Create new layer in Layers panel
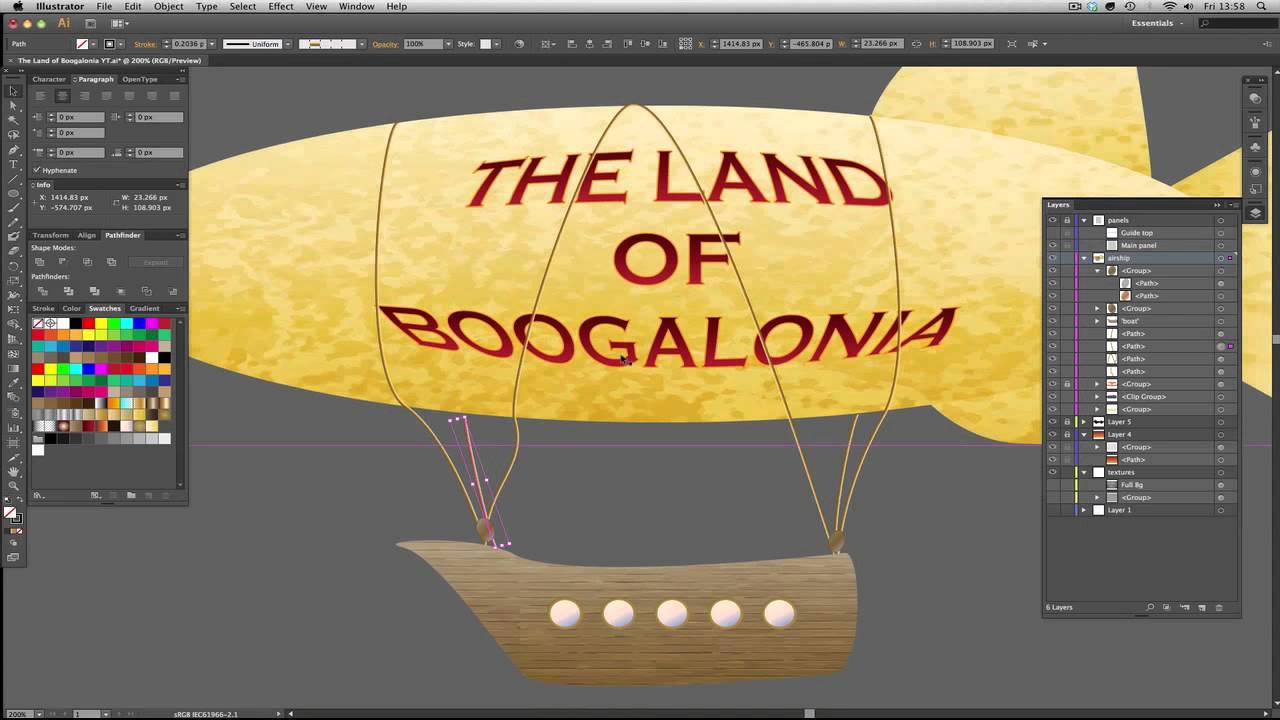 (1202, 607)
